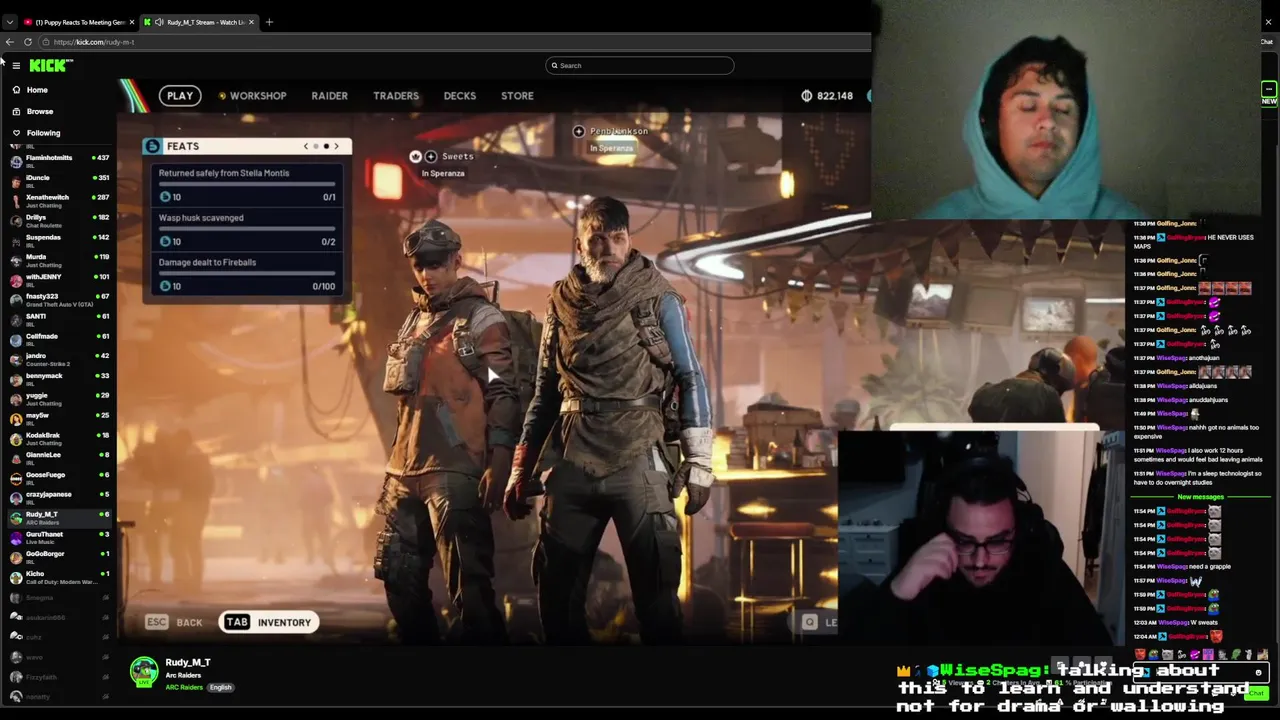
Task: Open the tab search dropdown arrow
Action: (x=9, y=22)
